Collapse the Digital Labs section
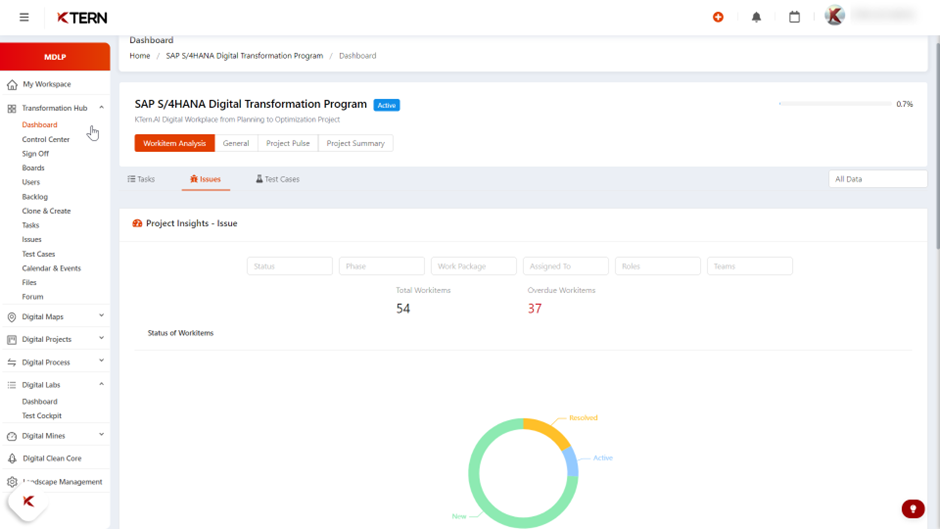The height and width of the screenshot is (529, 940). [x=101, y=384]
